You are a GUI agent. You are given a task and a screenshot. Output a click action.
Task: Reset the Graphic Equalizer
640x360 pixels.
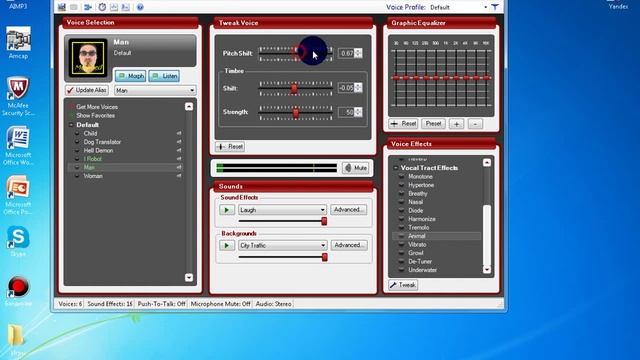tap(403, 124)
